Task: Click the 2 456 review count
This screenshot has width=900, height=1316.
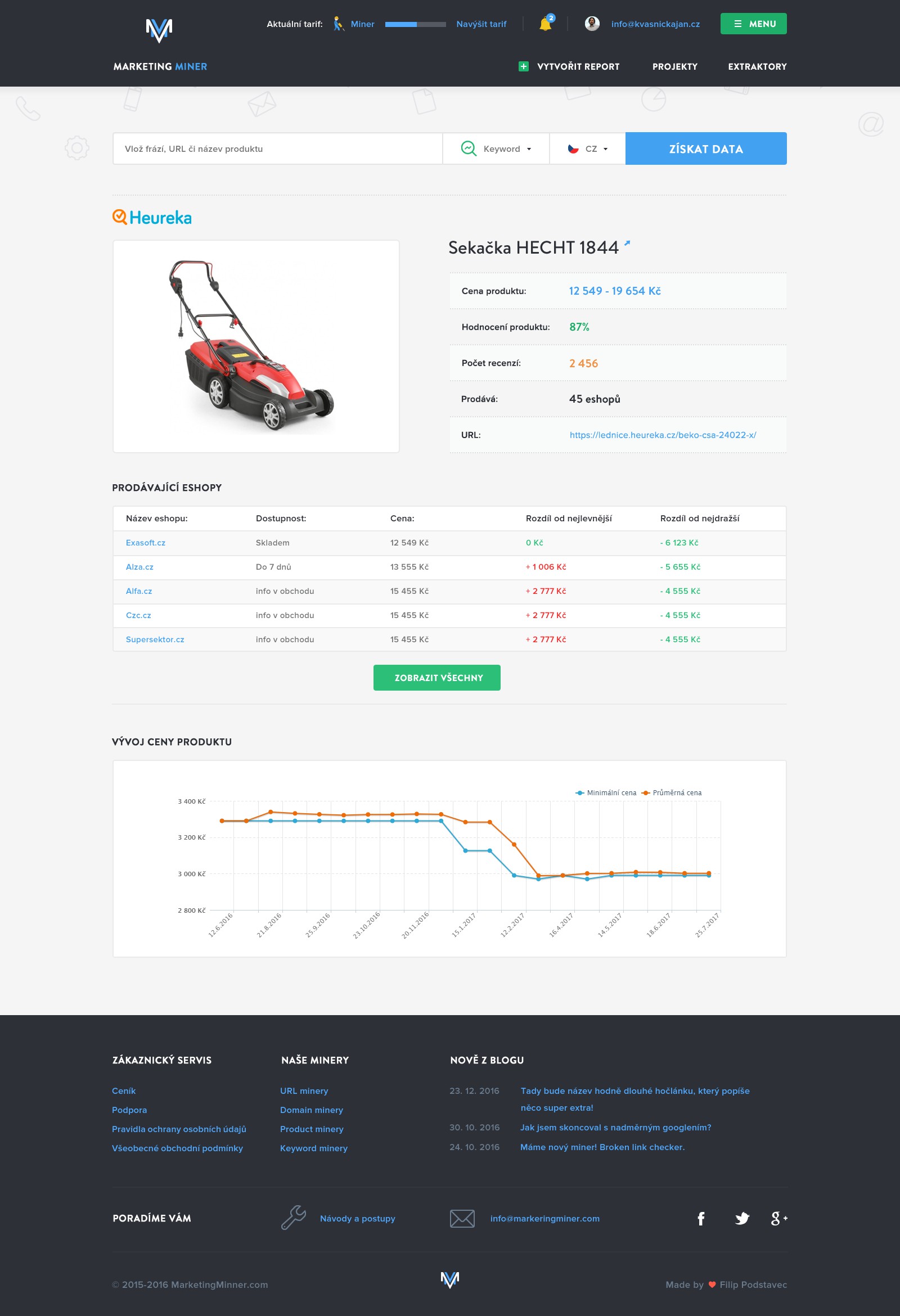Action: tap(583, 363)
